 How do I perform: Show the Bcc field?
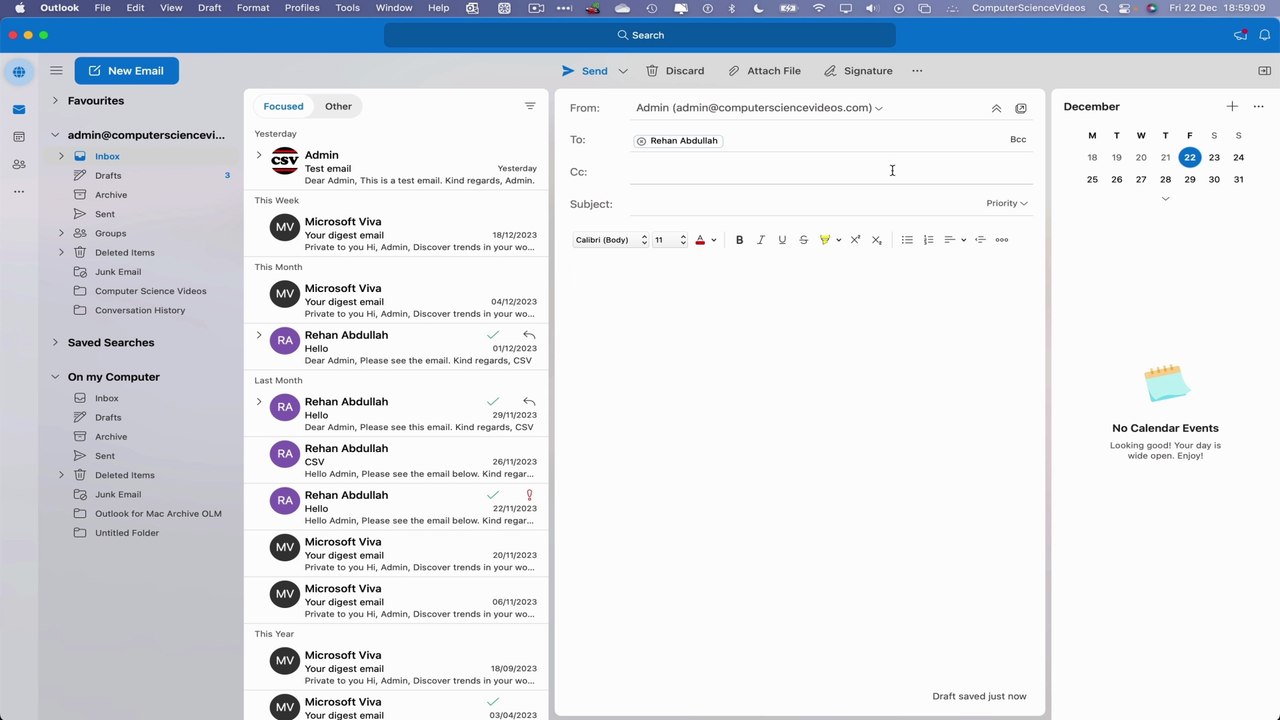pos(1018,140)
